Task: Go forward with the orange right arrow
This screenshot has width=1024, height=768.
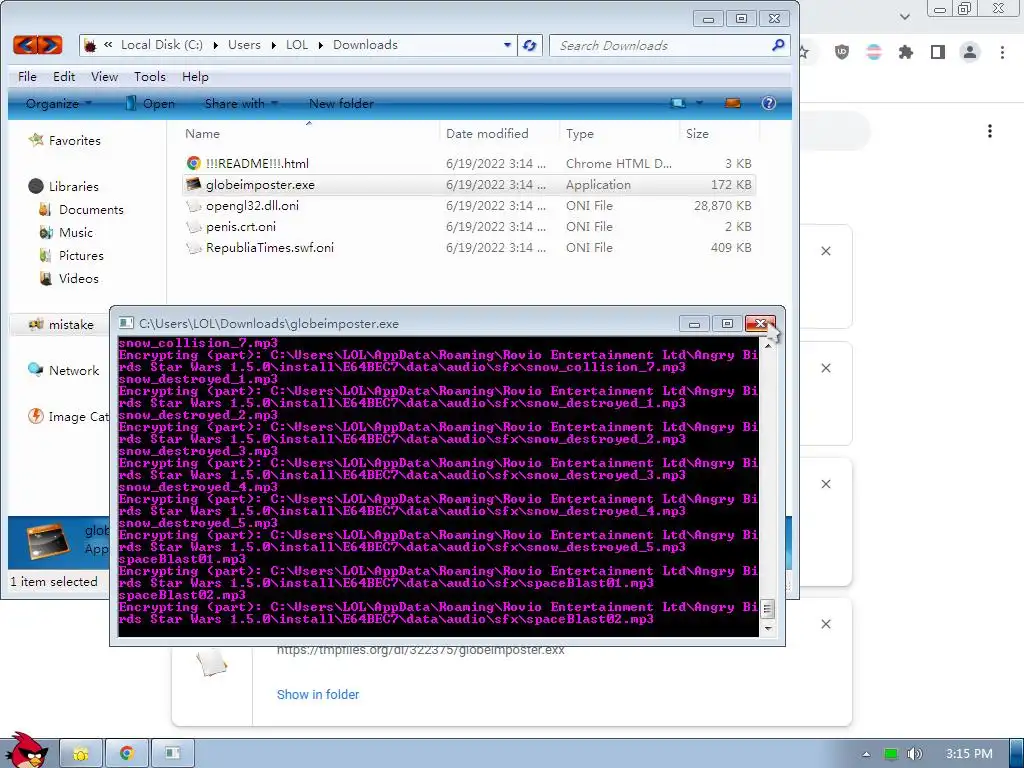Action: [x=50, y=45]
